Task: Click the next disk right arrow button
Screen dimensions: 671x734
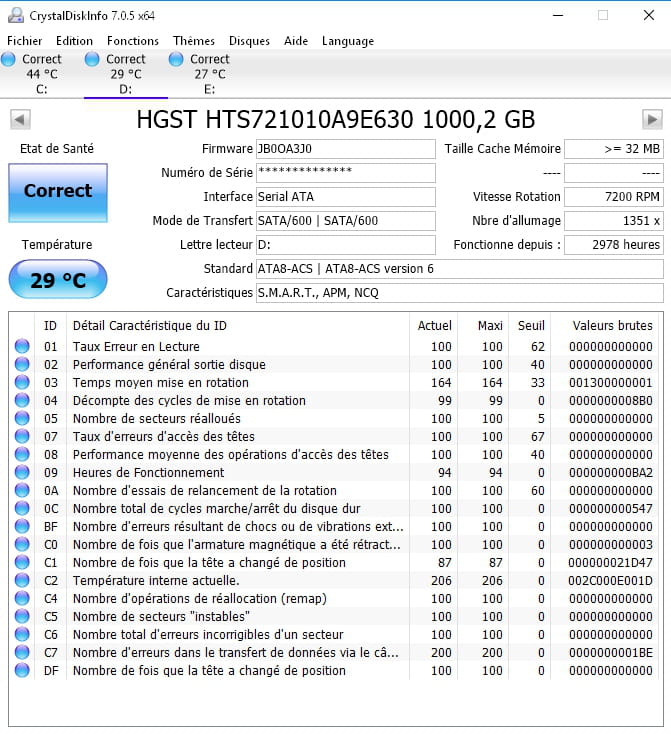Action: pyautogui.click(x=652, y=120)
